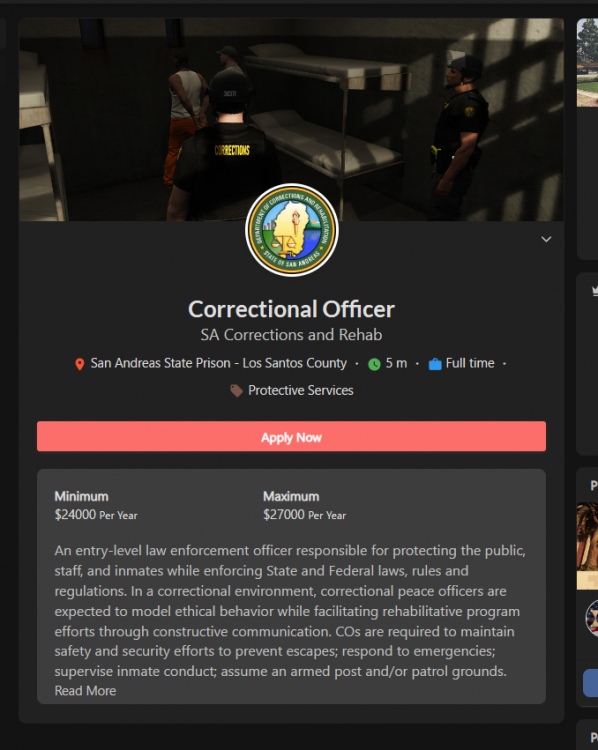Screen dimensions: 598x750
Task: Click the Correctional Officer job title
Action: pyautogui.click(x=291, y=309)
